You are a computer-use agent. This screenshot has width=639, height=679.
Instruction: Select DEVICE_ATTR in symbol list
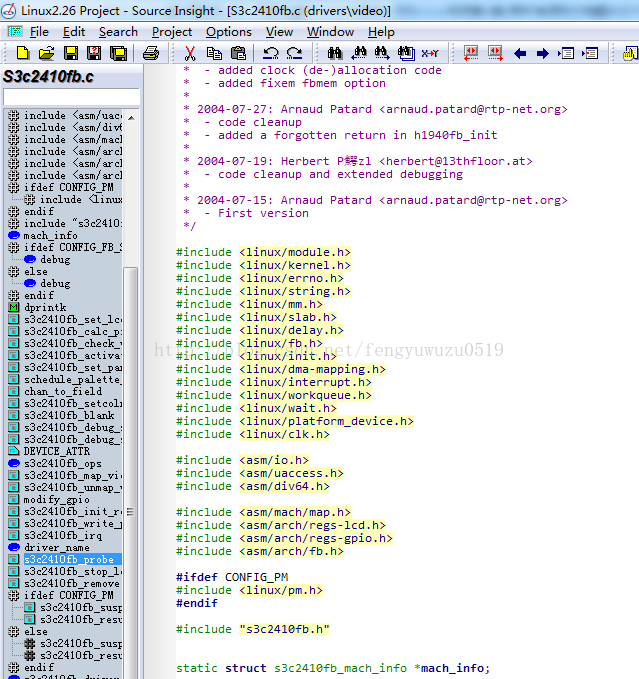tap(57, 451)
